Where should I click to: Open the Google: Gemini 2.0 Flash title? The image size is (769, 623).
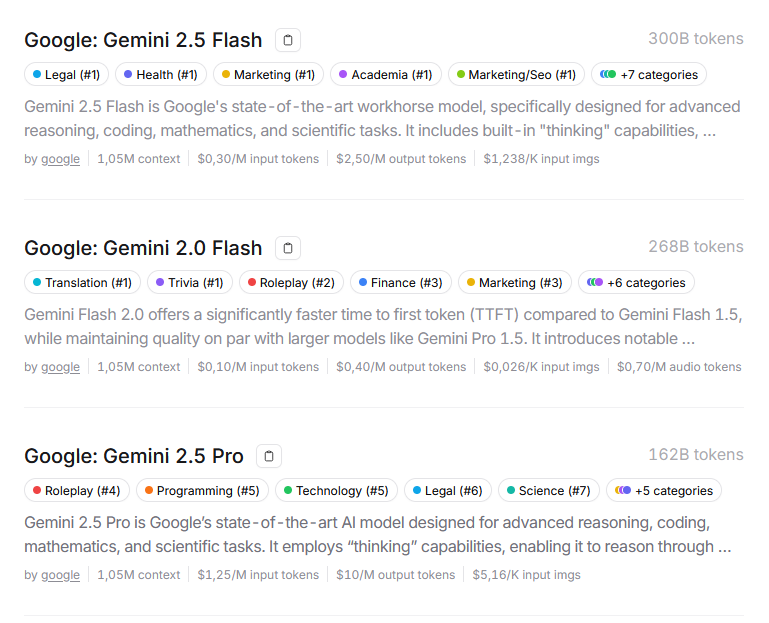(x=143, y=248)
